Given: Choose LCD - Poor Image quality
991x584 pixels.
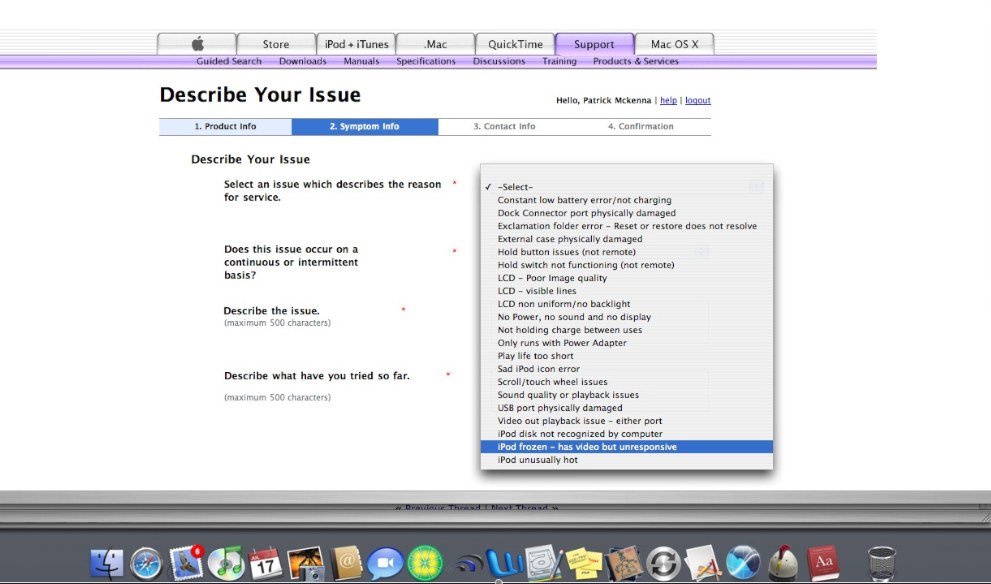Looking at the screenshot, I should (x=626, y=278).
